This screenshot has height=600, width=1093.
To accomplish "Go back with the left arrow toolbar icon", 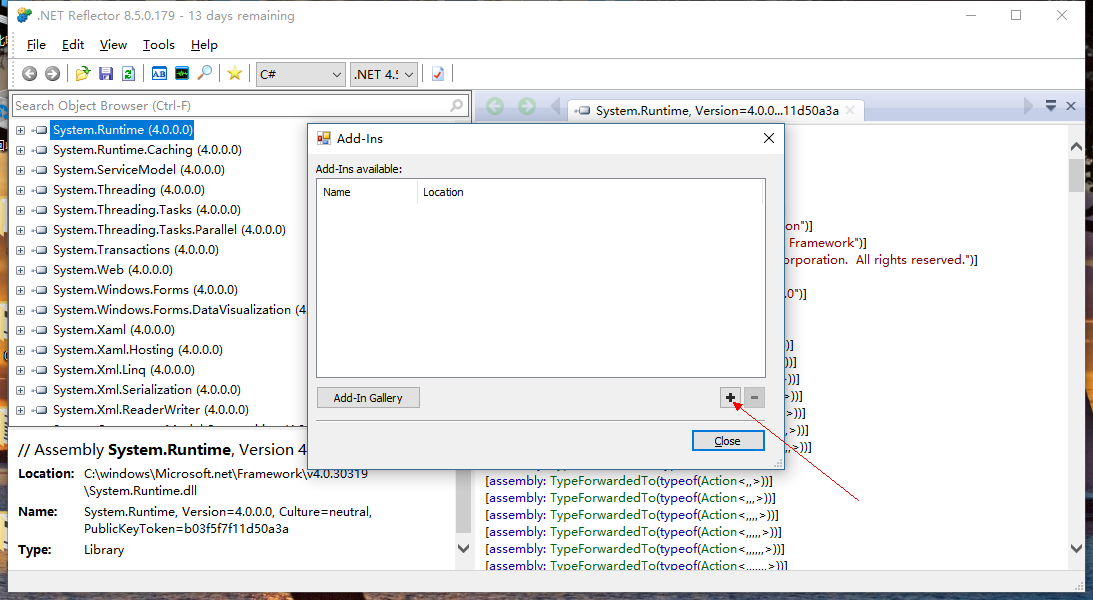I will coord(30,74).
